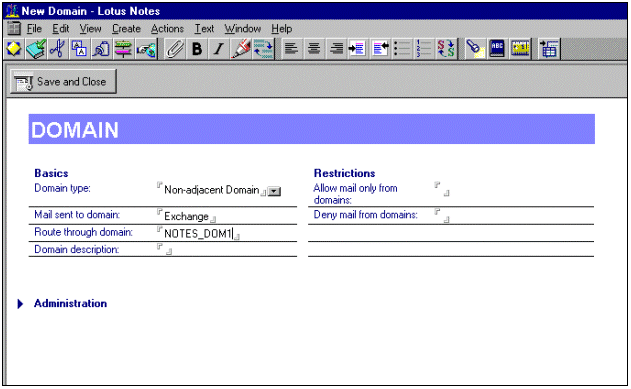Click the flashlight search icon
Screen dimensions: 631x389
[x=475, y=49]
